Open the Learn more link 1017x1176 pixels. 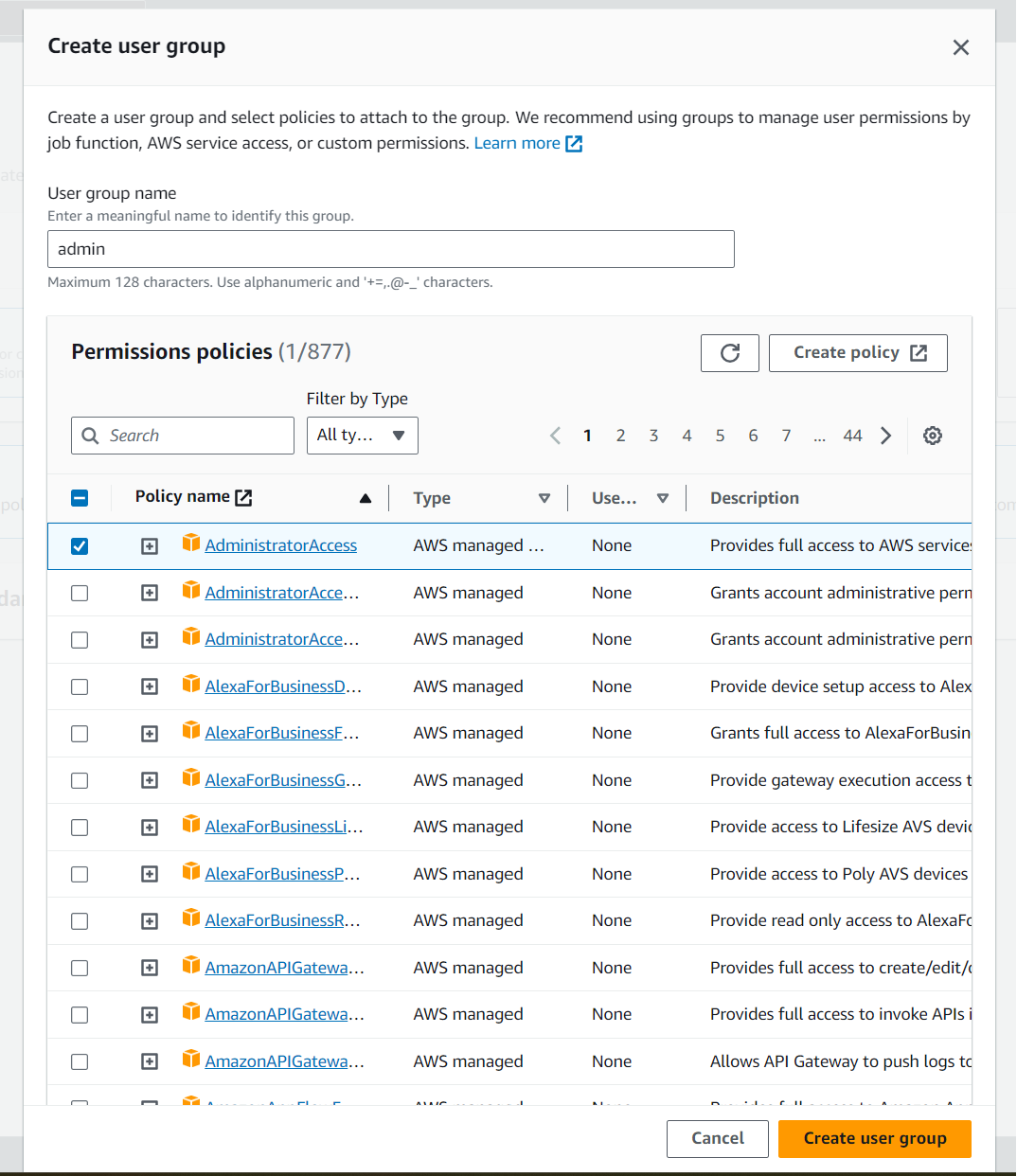[517, 143]
